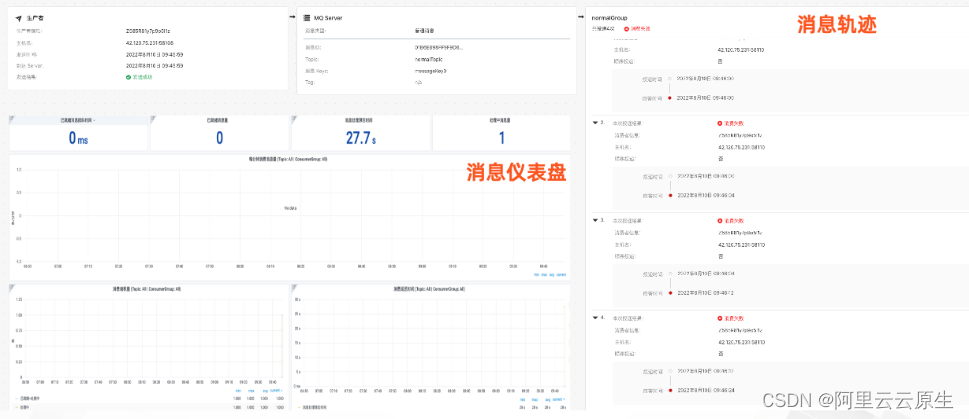Click the server stack icon beside MQ Server
Viewport: 969px width, 419px height.
[x=308, y=18]
